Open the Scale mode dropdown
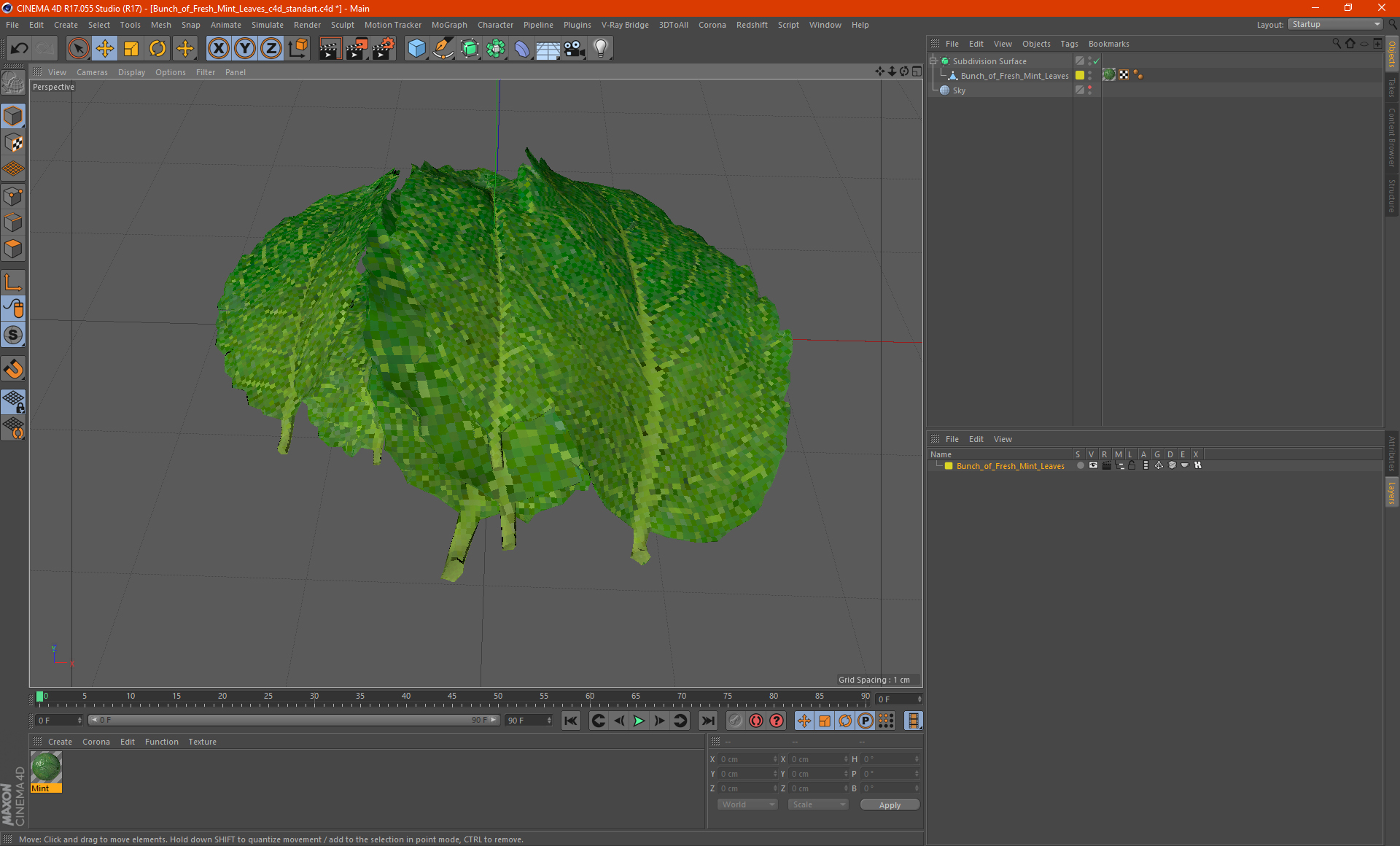Image resolution: width=1400 pixels, height=846 pixels. [818, 804]
